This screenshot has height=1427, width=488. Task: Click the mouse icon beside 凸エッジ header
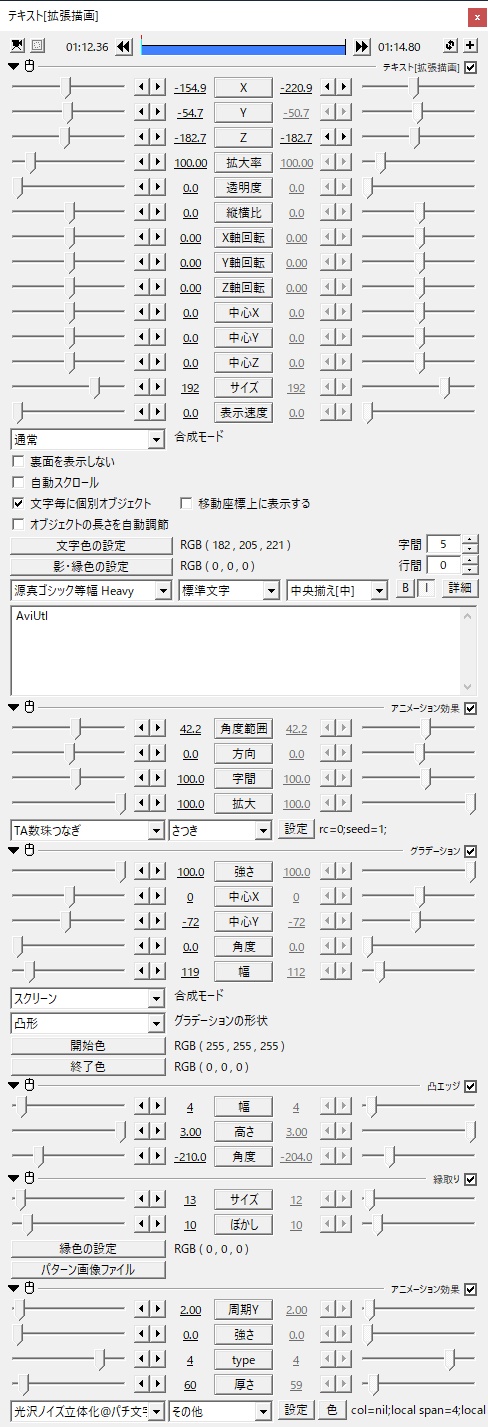(x=29, y=1085)
